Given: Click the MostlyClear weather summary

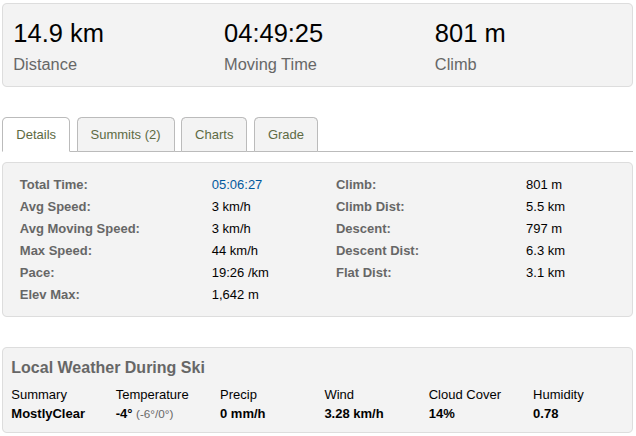Looking at the screenshot, I should 48,414.
